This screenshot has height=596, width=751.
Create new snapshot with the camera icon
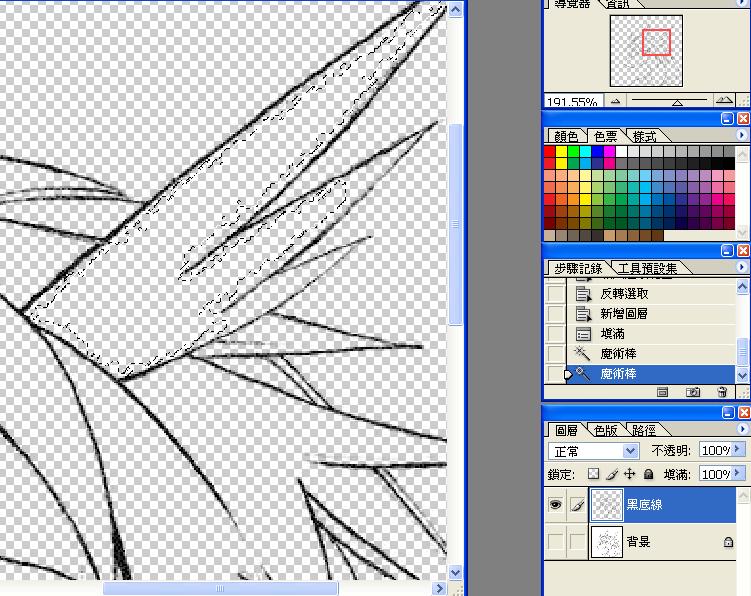pos(692,393)
